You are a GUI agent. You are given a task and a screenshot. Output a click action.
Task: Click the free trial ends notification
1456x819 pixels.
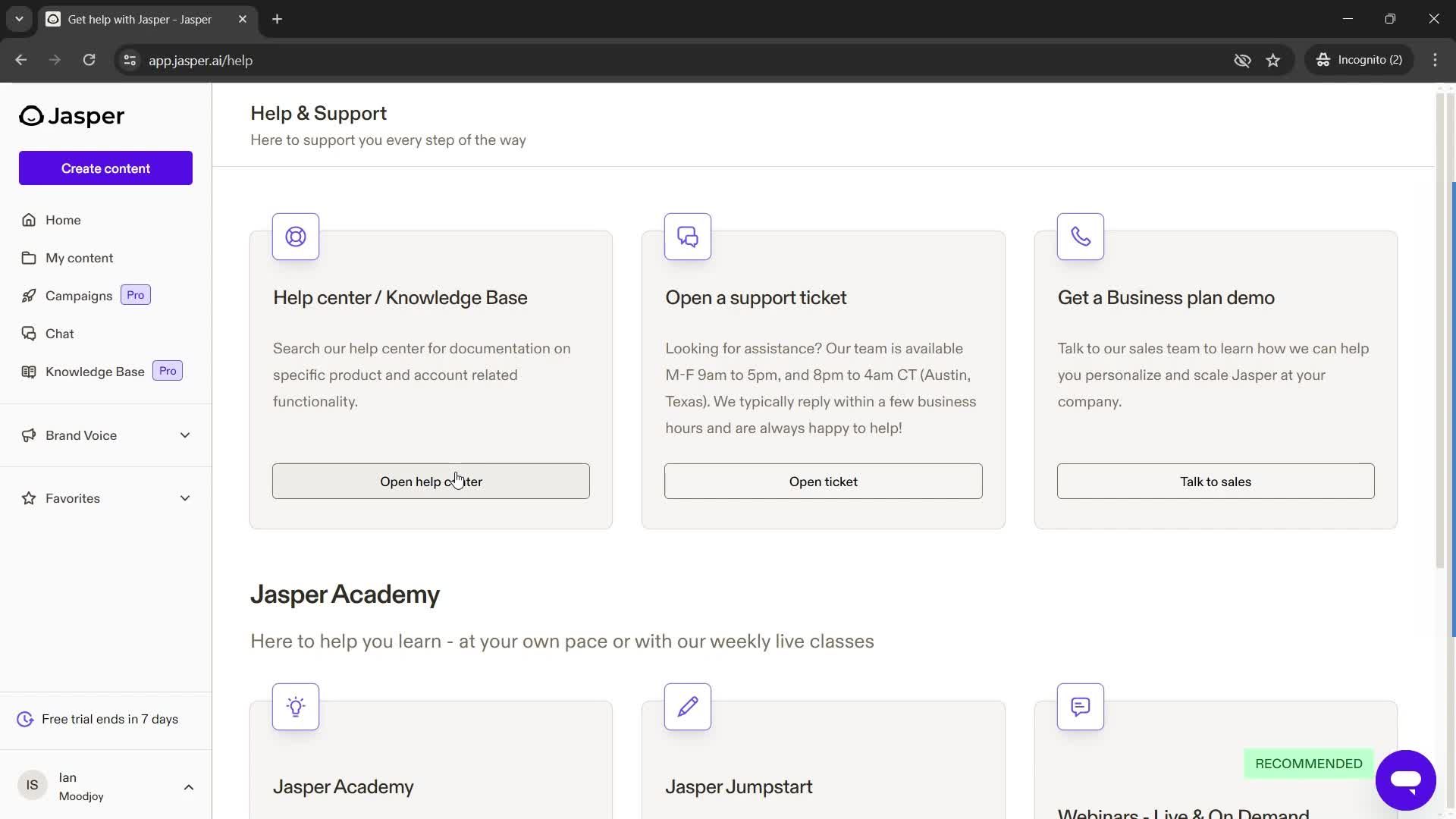(109, 718)
